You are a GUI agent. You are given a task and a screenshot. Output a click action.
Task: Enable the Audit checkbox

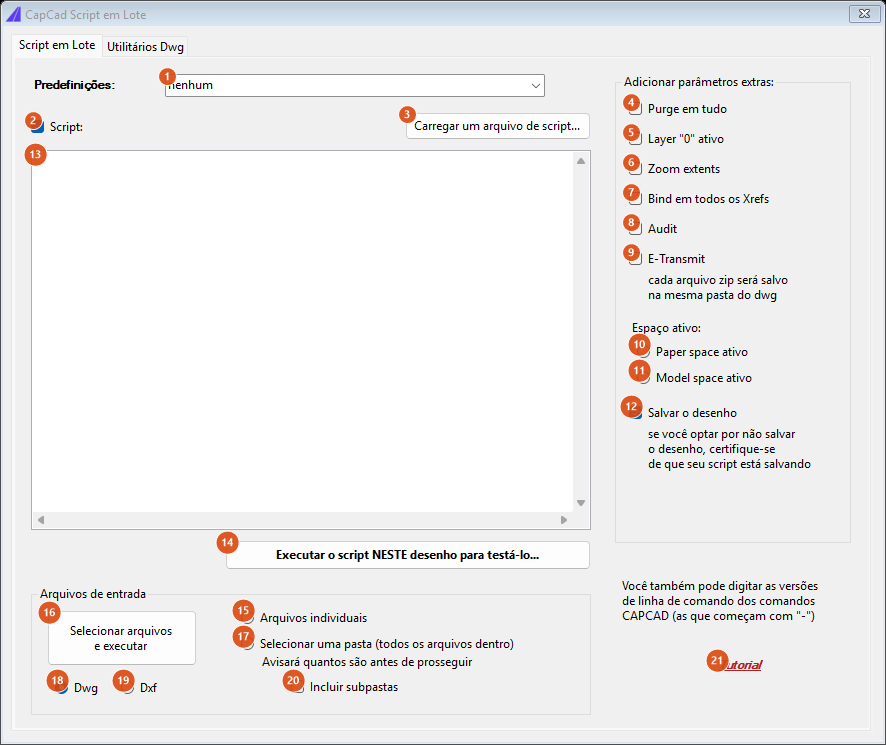[636, 229]
